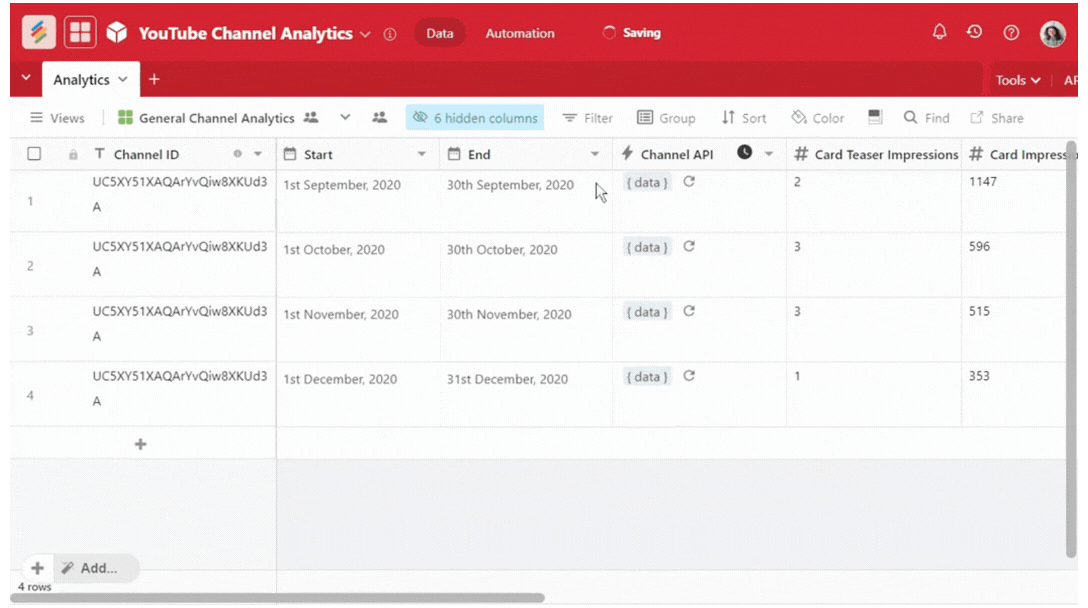
Task: Open the notifications bell
Action: [939, 31]
